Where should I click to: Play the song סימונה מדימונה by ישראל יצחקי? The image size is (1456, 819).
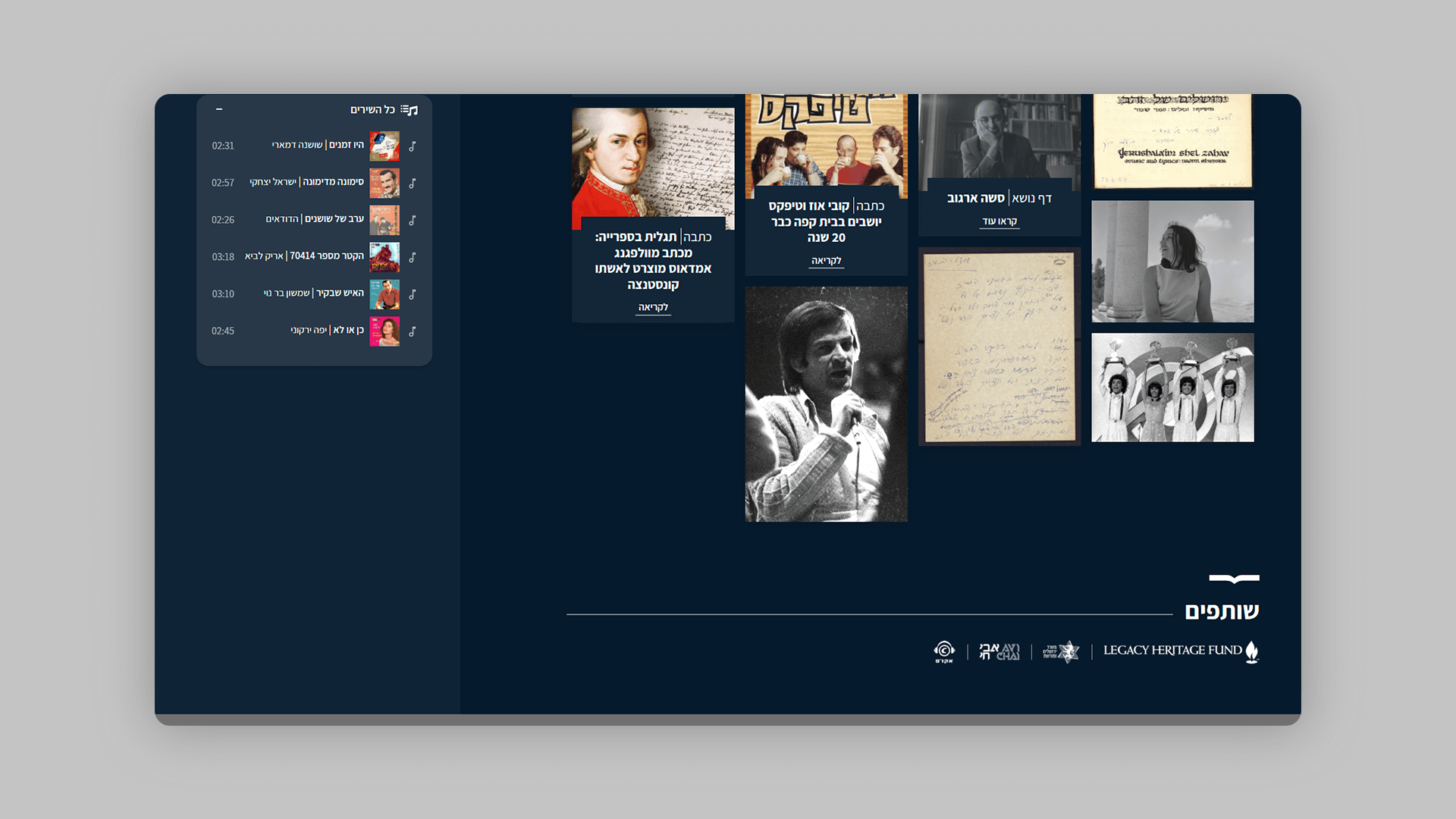(x=333, y=182)
